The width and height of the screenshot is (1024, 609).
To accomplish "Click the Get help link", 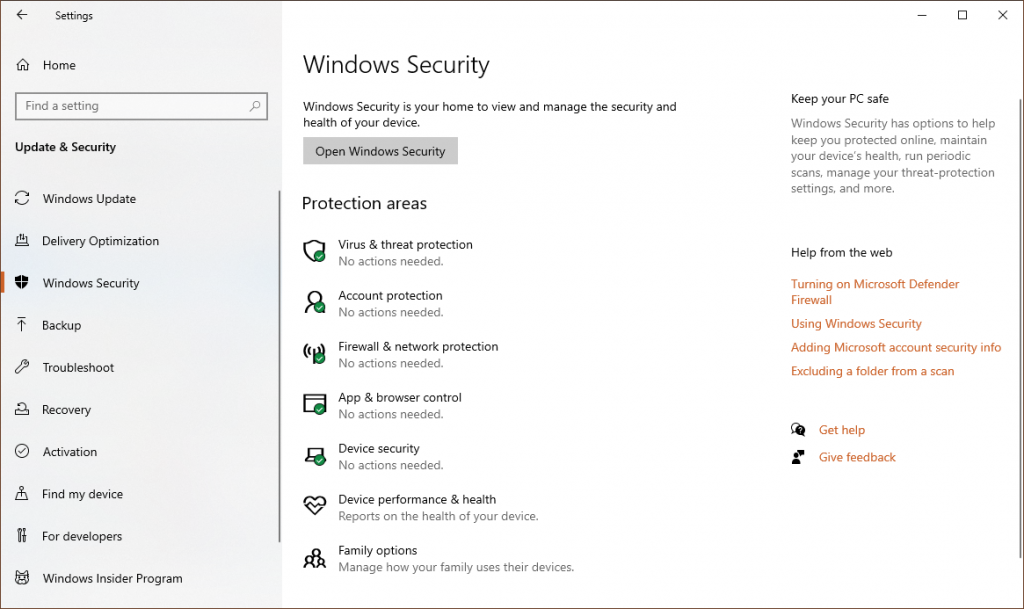I will click(x=841, y=430).
